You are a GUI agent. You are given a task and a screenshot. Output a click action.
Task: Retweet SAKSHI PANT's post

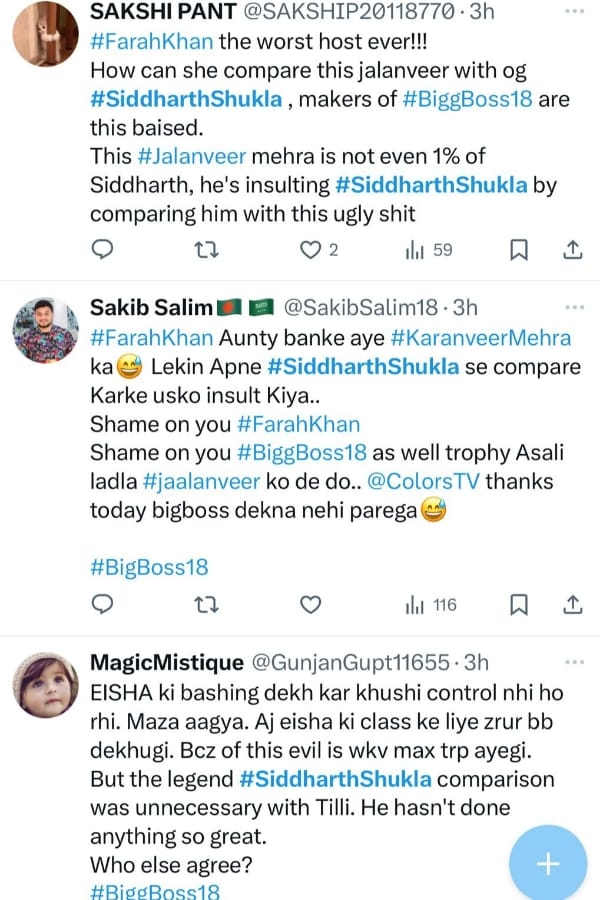206,249
